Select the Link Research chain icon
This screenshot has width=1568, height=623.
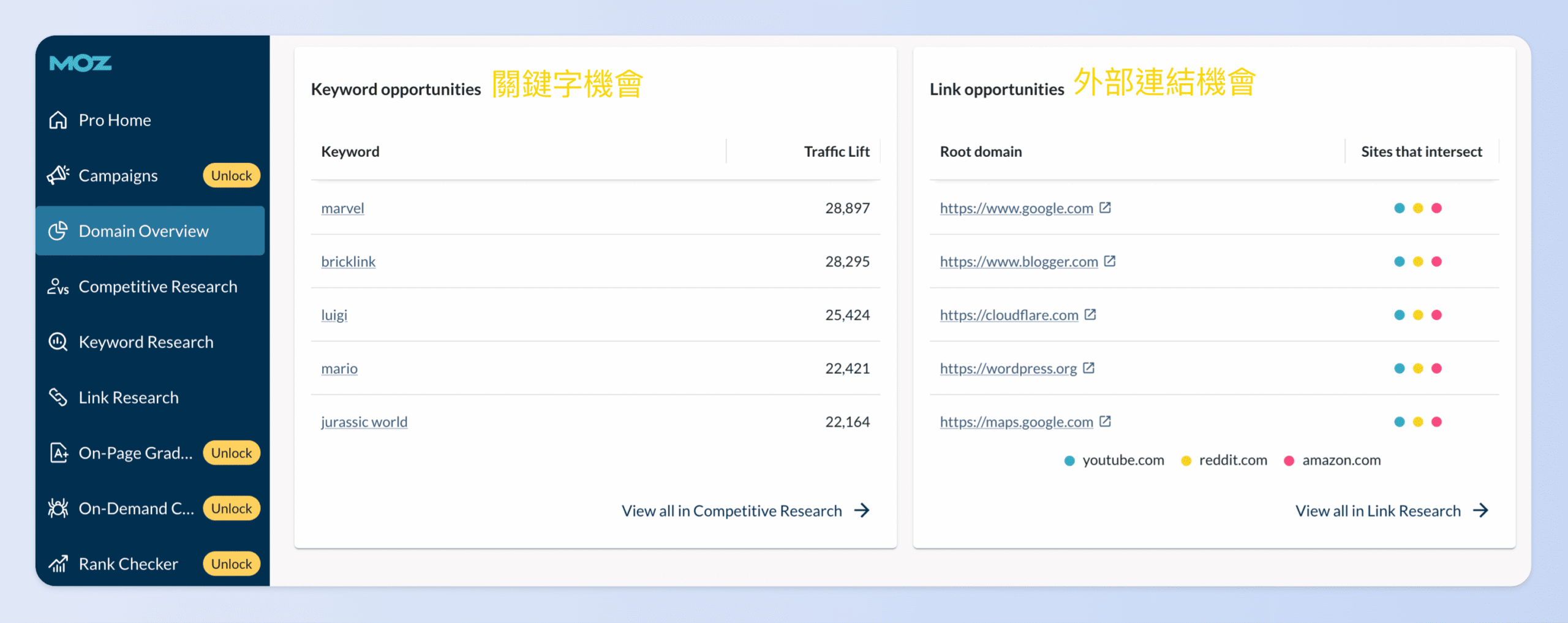pyautogui.click(x=58, y=397)
